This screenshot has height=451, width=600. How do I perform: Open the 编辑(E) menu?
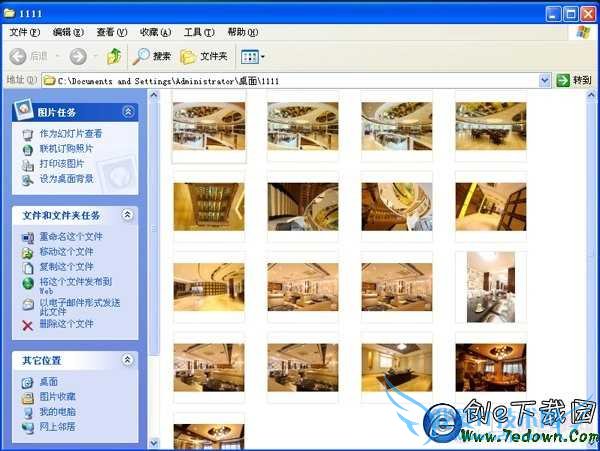click(x=68, y=32)
